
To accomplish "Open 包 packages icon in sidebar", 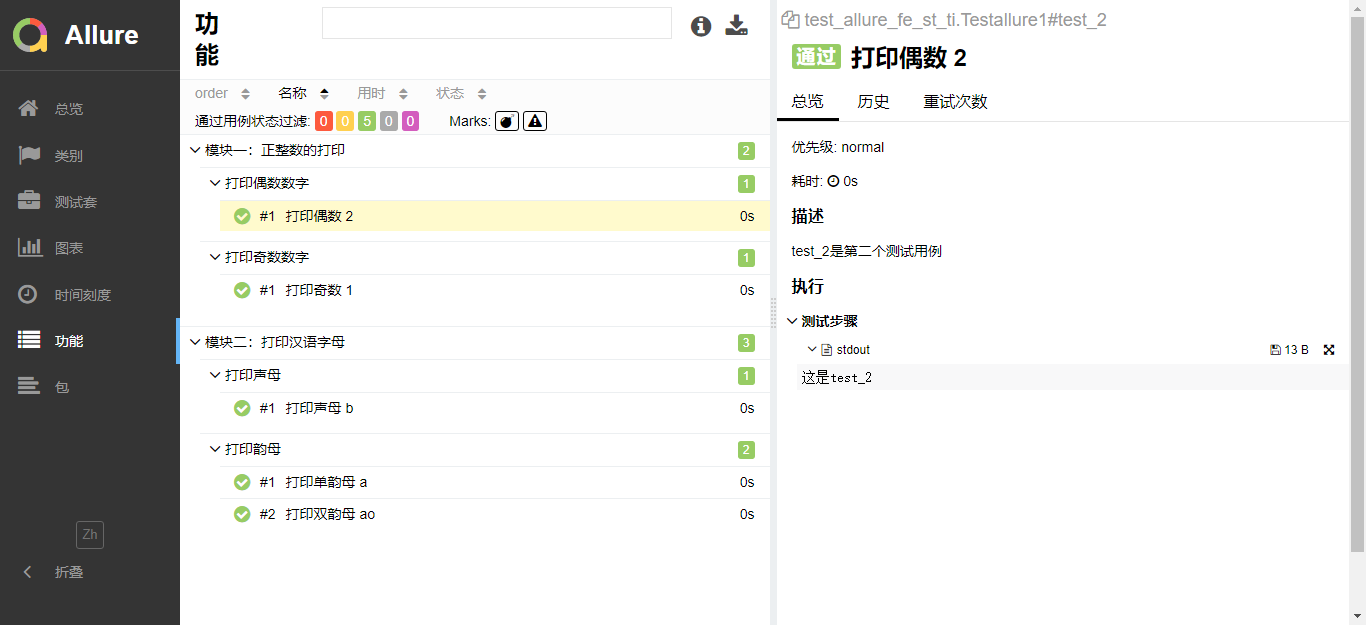I will (29, 386).
